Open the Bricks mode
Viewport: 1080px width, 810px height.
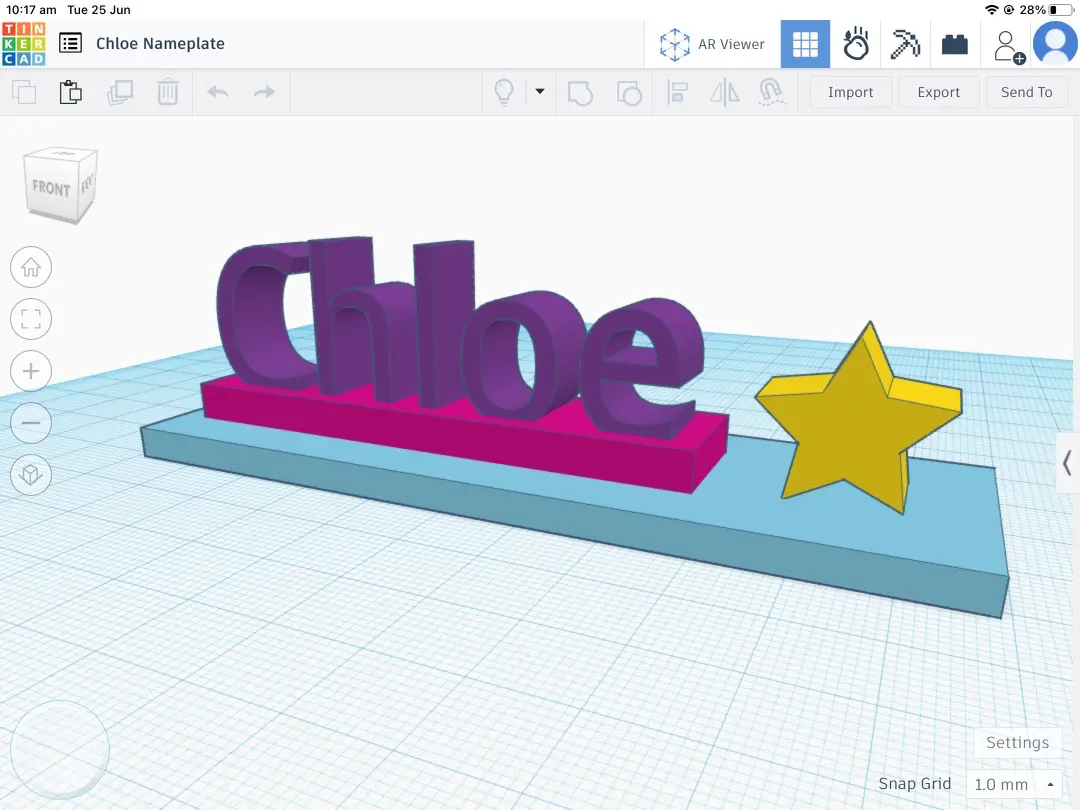(955, 45)
